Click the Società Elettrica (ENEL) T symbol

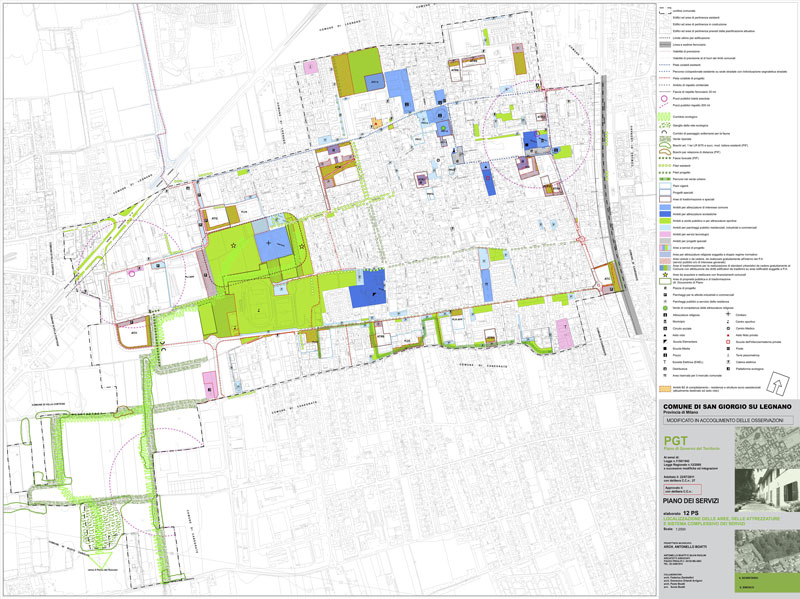tap(665, 362)
